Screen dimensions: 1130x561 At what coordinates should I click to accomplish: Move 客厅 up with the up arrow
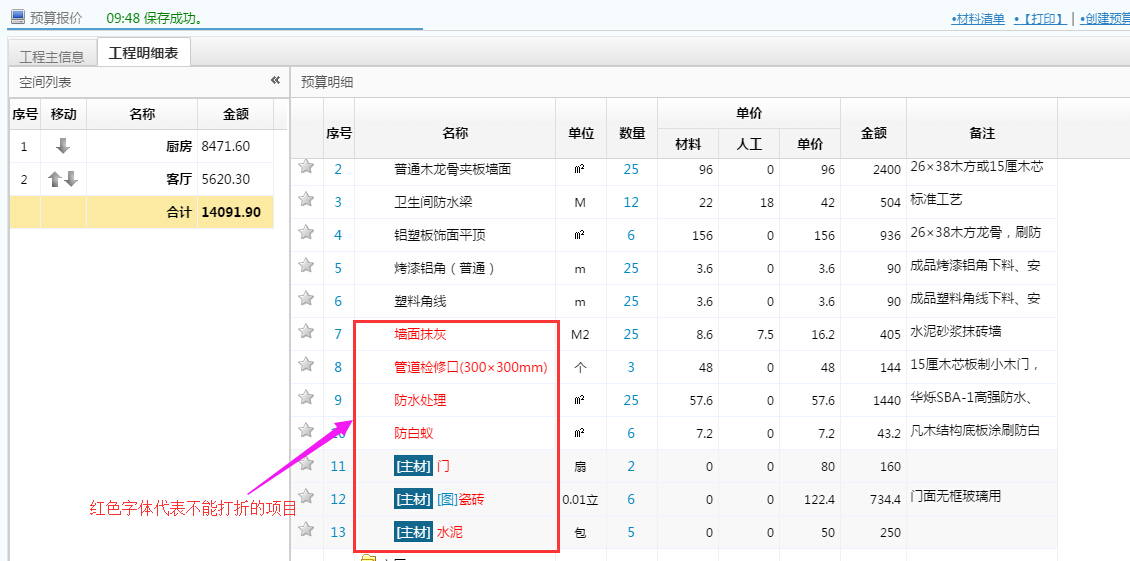[56, 180]
